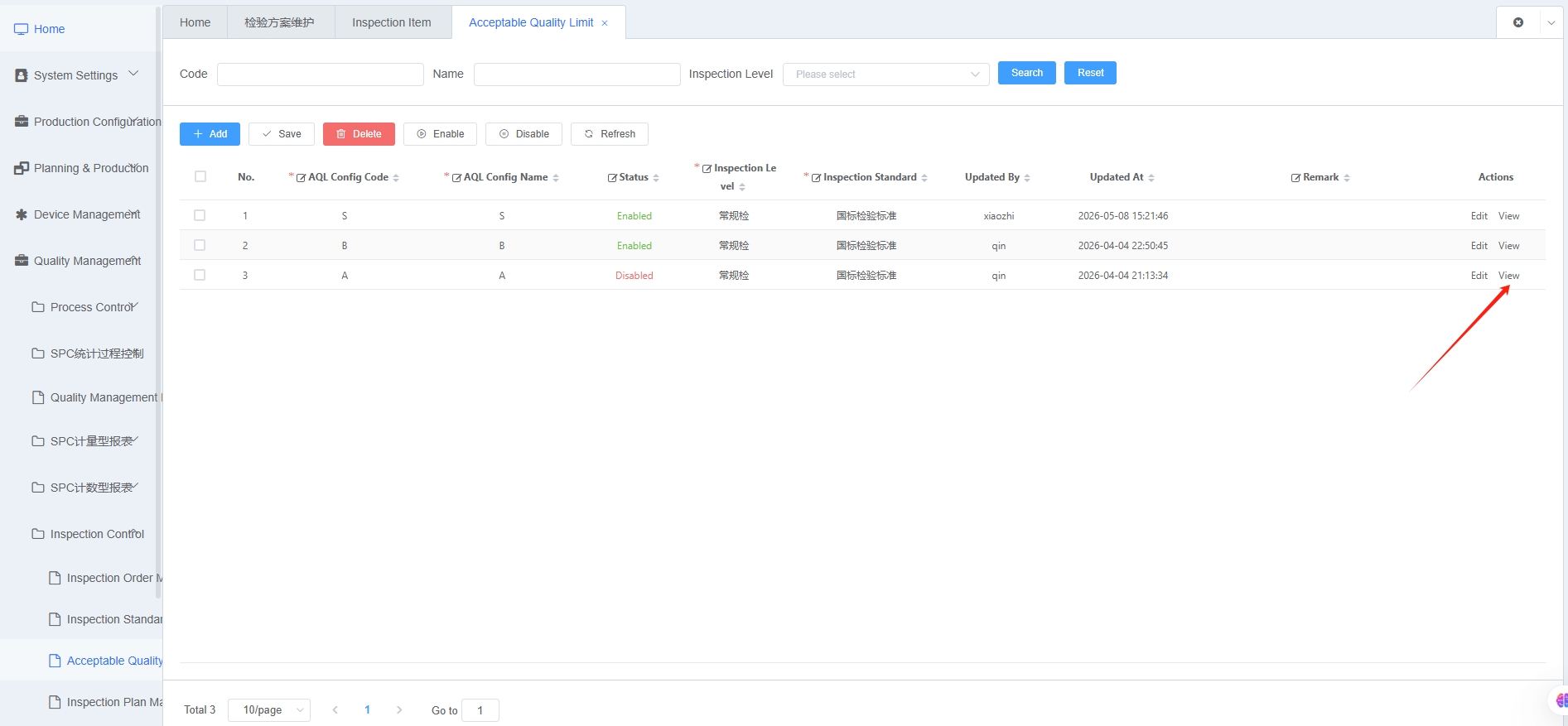This screenshot has height=726, width=1568.
Task: Collapse the Quality Management menu
Action: coord(133,259)
